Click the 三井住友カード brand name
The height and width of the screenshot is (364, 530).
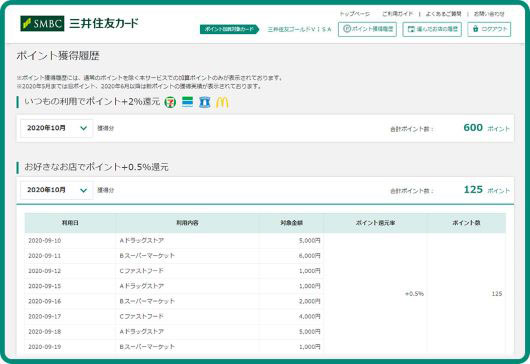pyautogui.click(x=104, y=23)
